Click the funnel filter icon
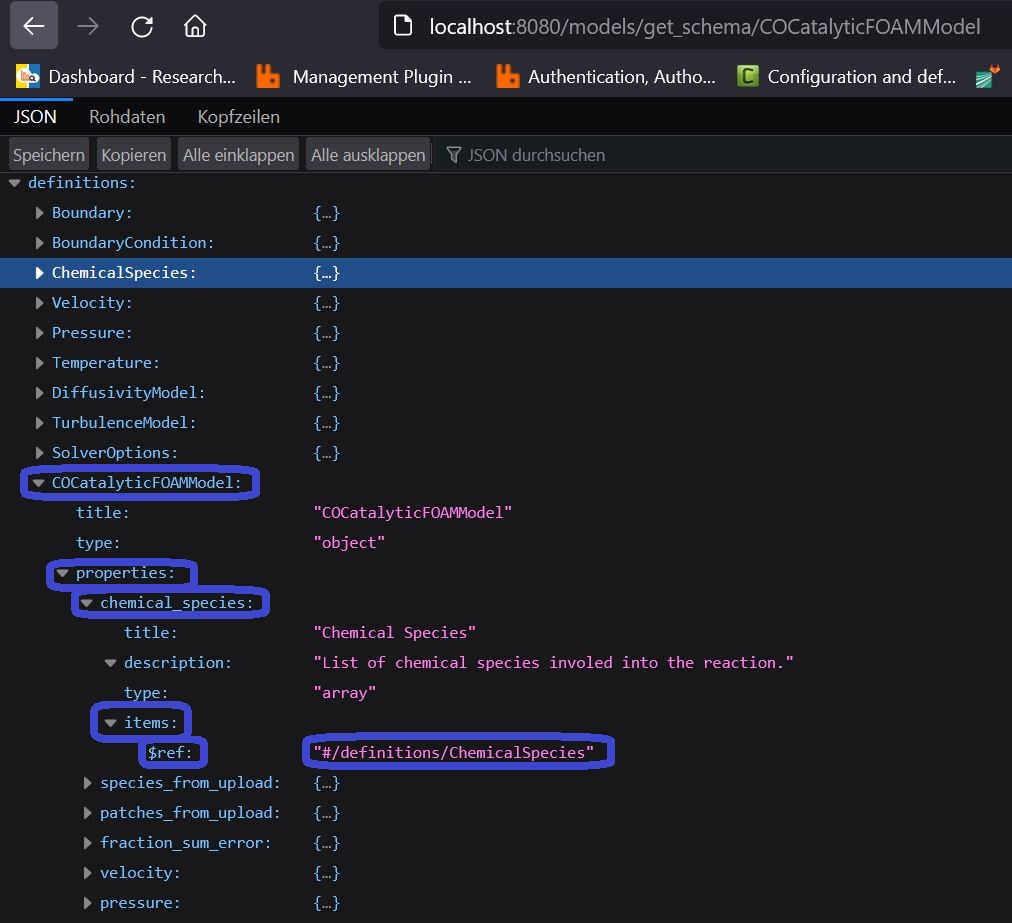The width and height of the screenshot is (1012, 923). 454,155
